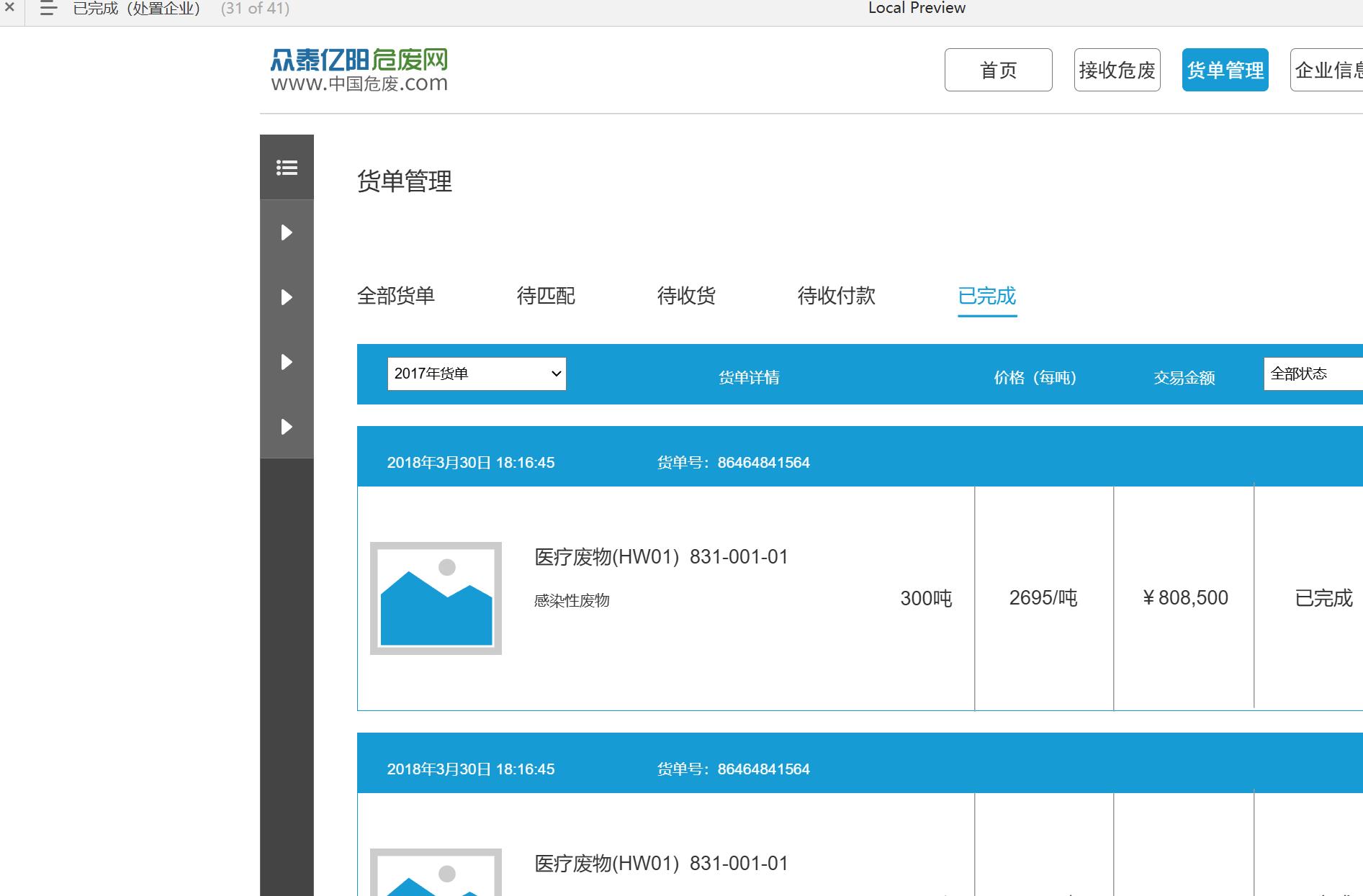Go to 首页 home button
The height and width of the screenshot is (896, 1363).
(x=998, y=70)
